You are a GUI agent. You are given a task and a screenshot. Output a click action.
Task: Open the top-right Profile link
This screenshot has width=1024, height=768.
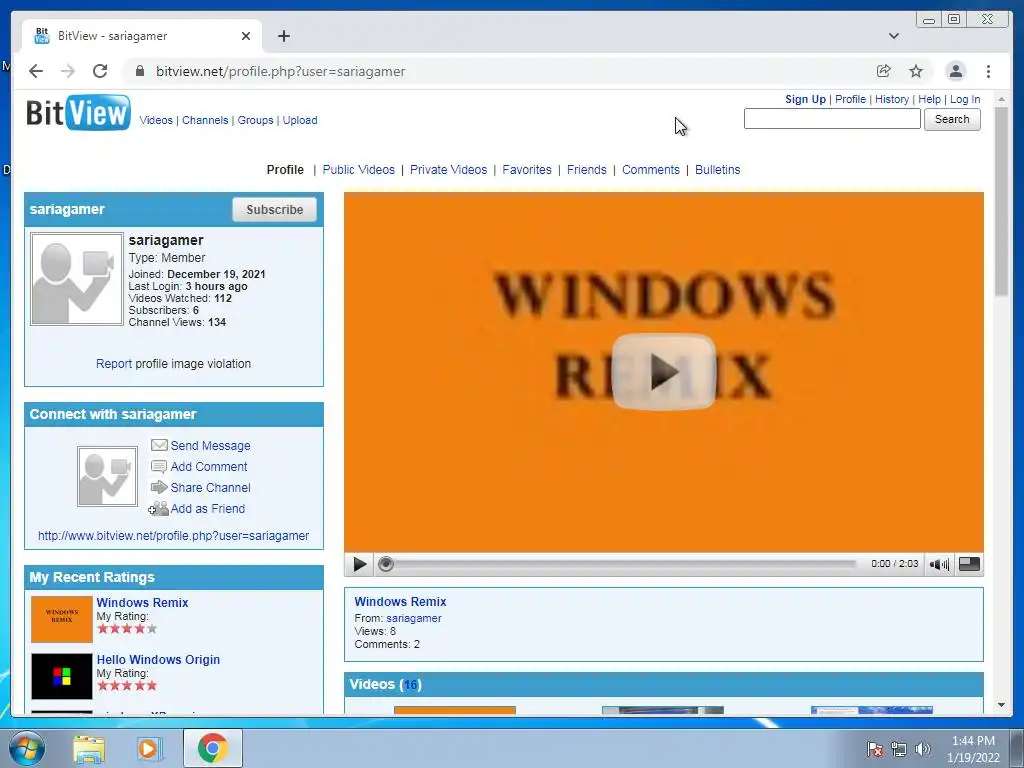coord(850,99)
